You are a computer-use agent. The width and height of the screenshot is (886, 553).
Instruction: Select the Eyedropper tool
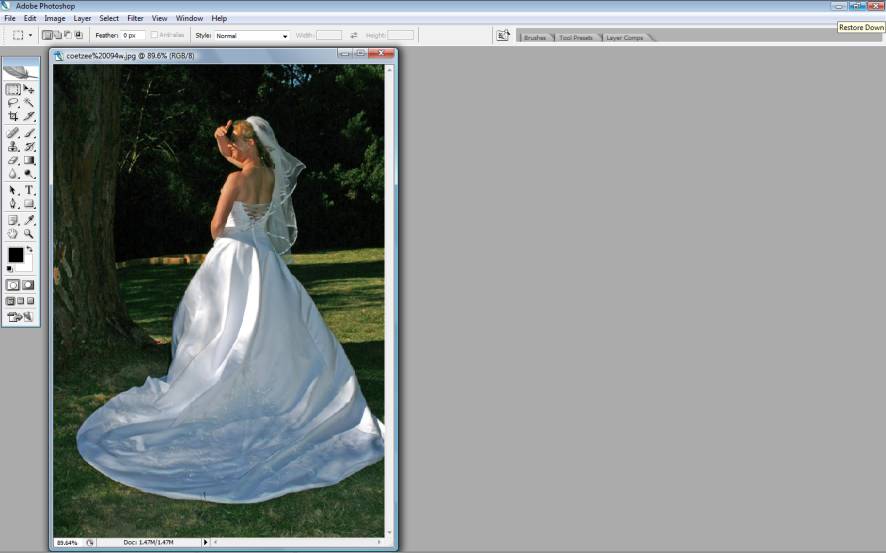[x=29, y=220]
